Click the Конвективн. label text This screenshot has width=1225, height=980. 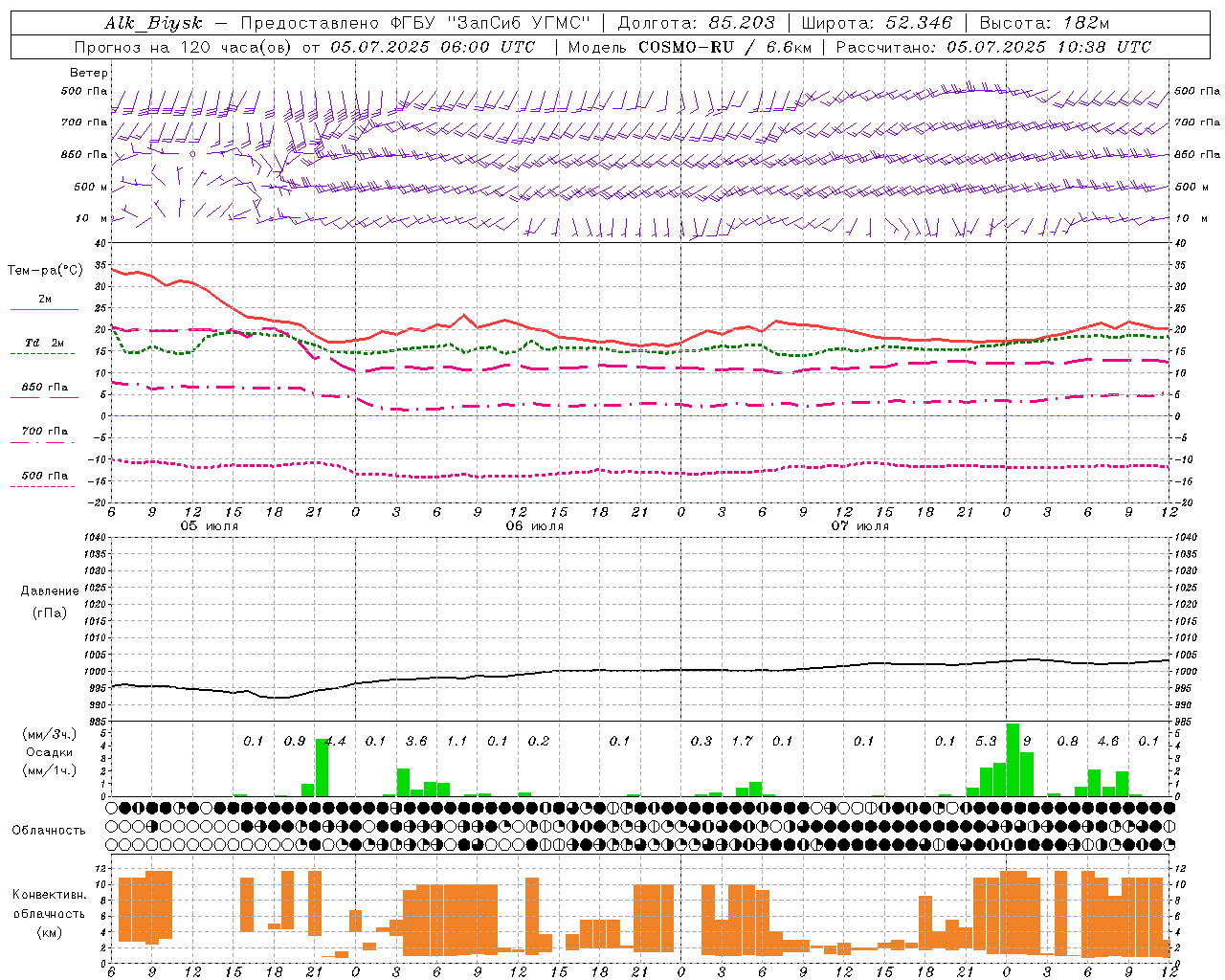click(x=50, y=894)
